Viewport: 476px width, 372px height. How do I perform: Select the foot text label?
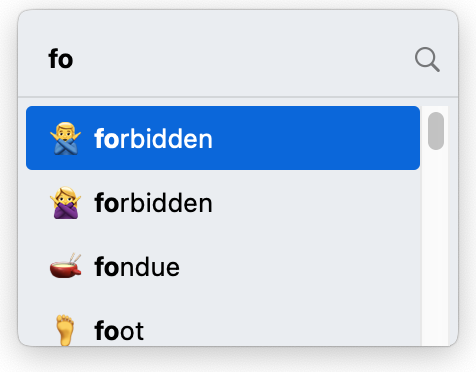pos(119,331)
